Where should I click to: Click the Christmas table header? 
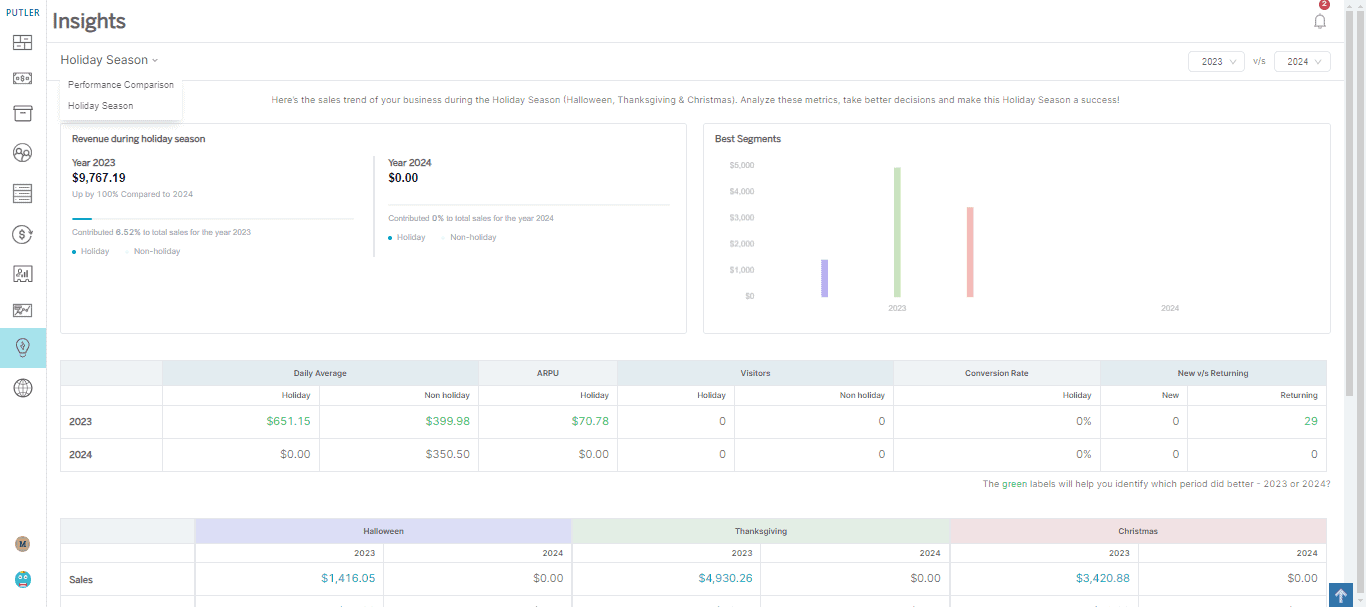point(1138,531)
